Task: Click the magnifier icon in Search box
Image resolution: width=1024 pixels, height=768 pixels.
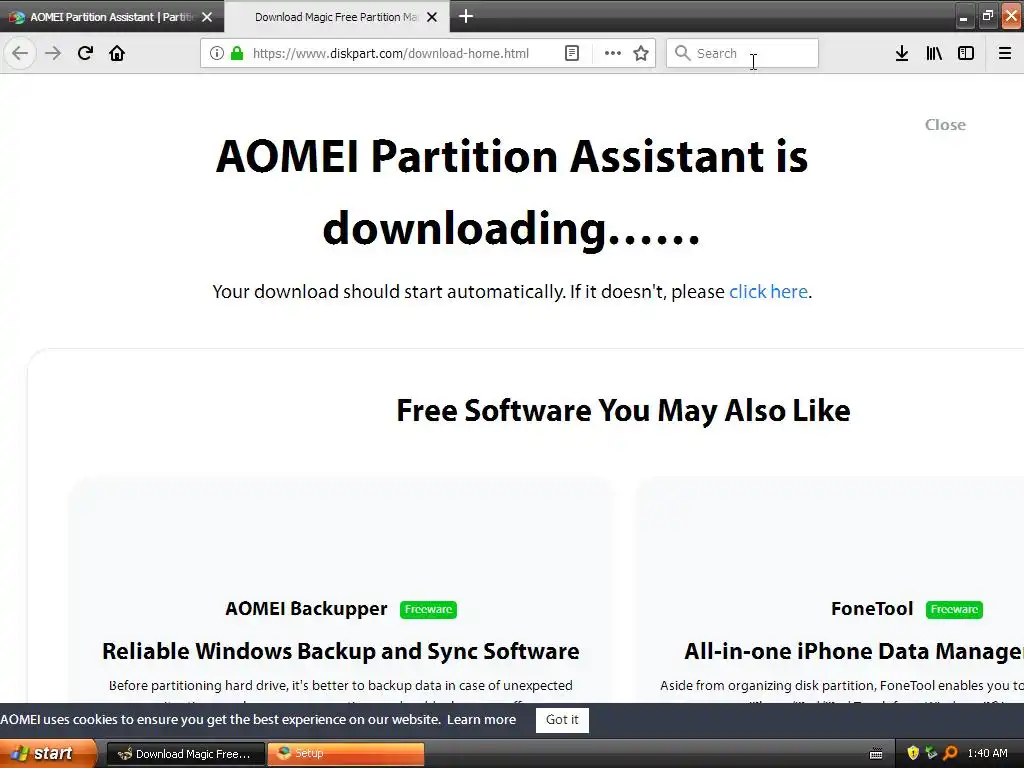Action: click(x=682, y=54)
